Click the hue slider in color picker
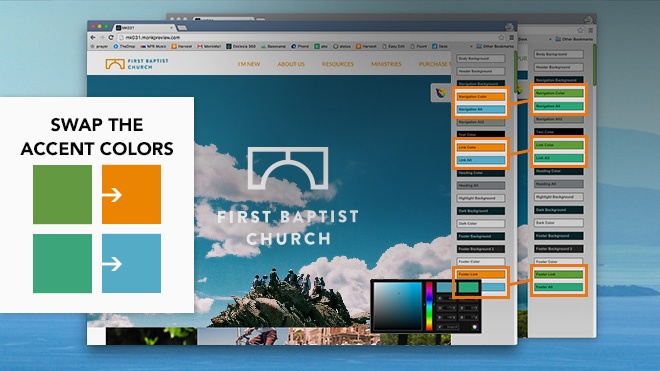 (429, 306)
